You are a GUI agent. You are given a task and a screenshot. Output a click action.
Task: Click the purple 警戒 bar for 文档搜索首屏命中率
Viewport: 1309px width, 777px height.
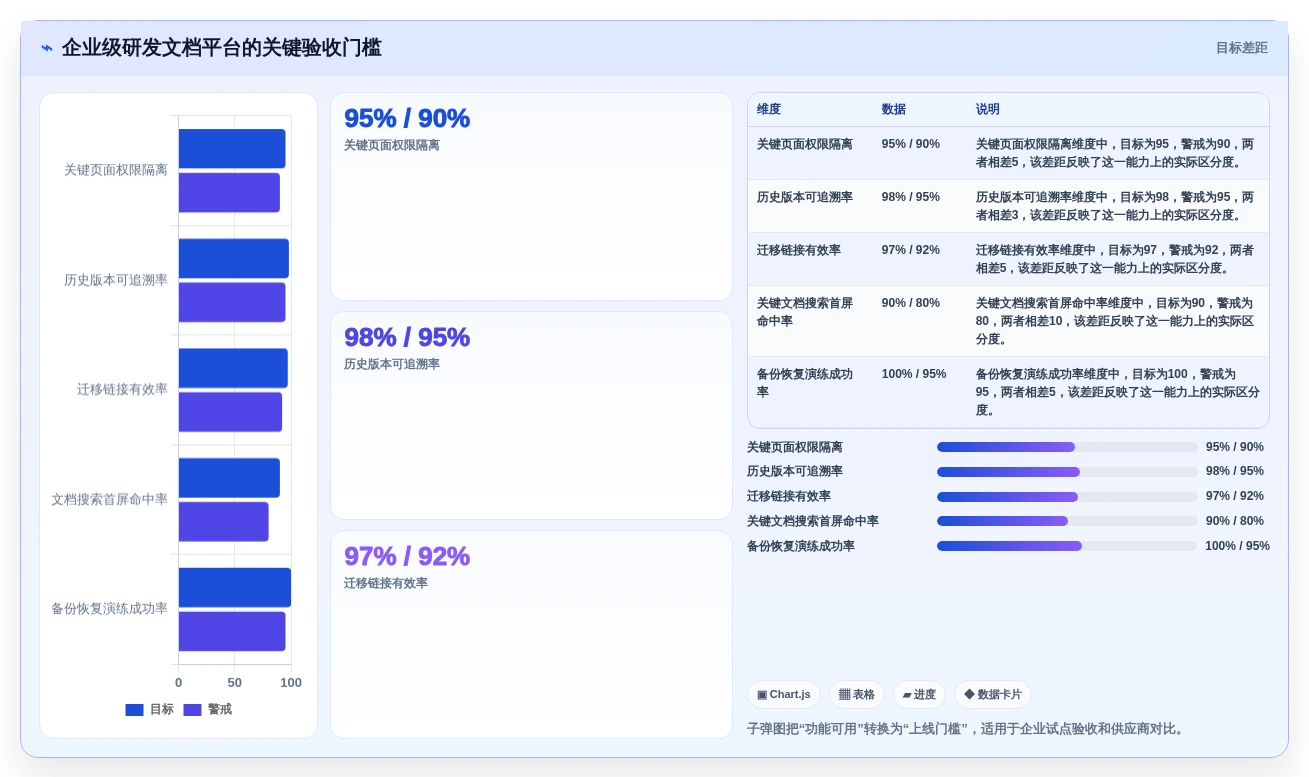tap(224, 521)
